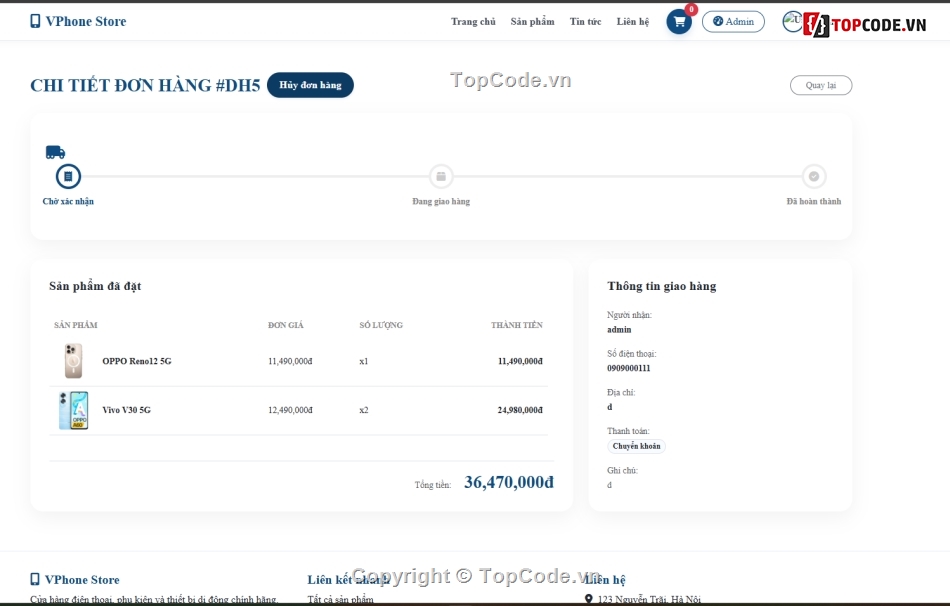Click the Chờ xác nhận status label
950x606 pixels.
click(x=68, y=201)
